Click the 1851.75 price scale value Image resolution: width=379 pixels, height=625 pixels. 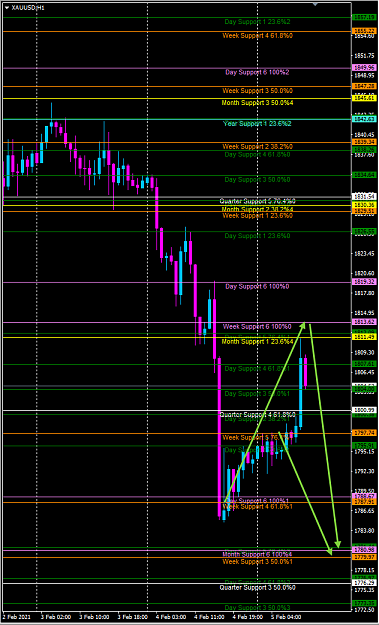[363, 55]
